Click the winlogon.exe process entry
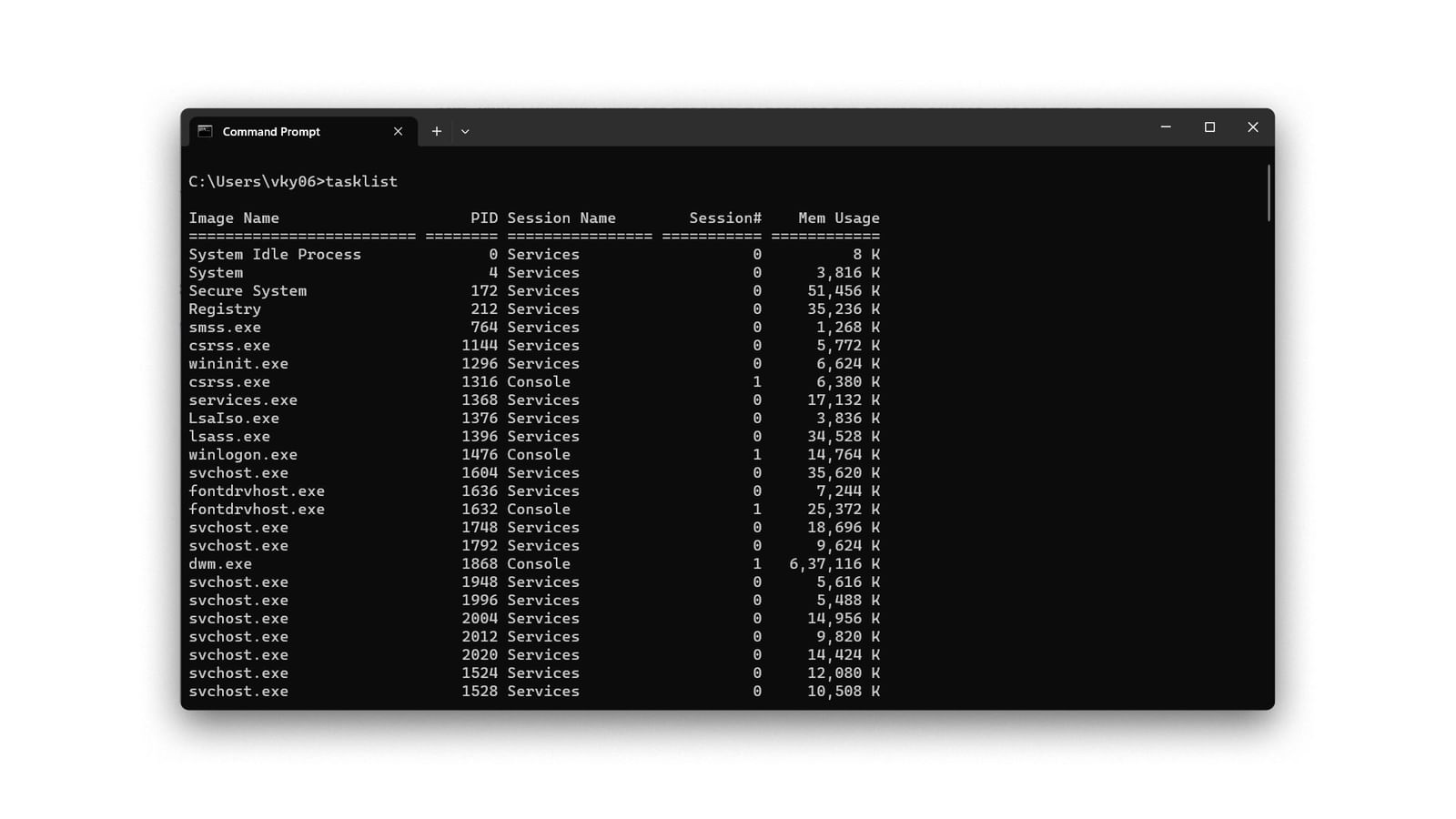Viewport: 1456px width, 819px height. click(x=243, y=454)
